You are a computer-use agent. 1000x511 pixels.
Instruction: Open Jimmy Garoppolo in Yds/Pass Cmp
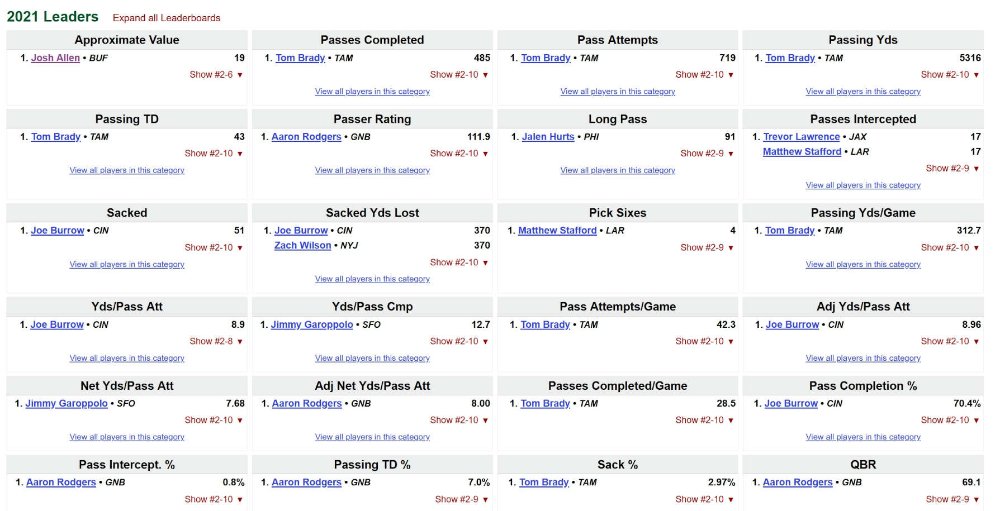(x=312, y=325)
